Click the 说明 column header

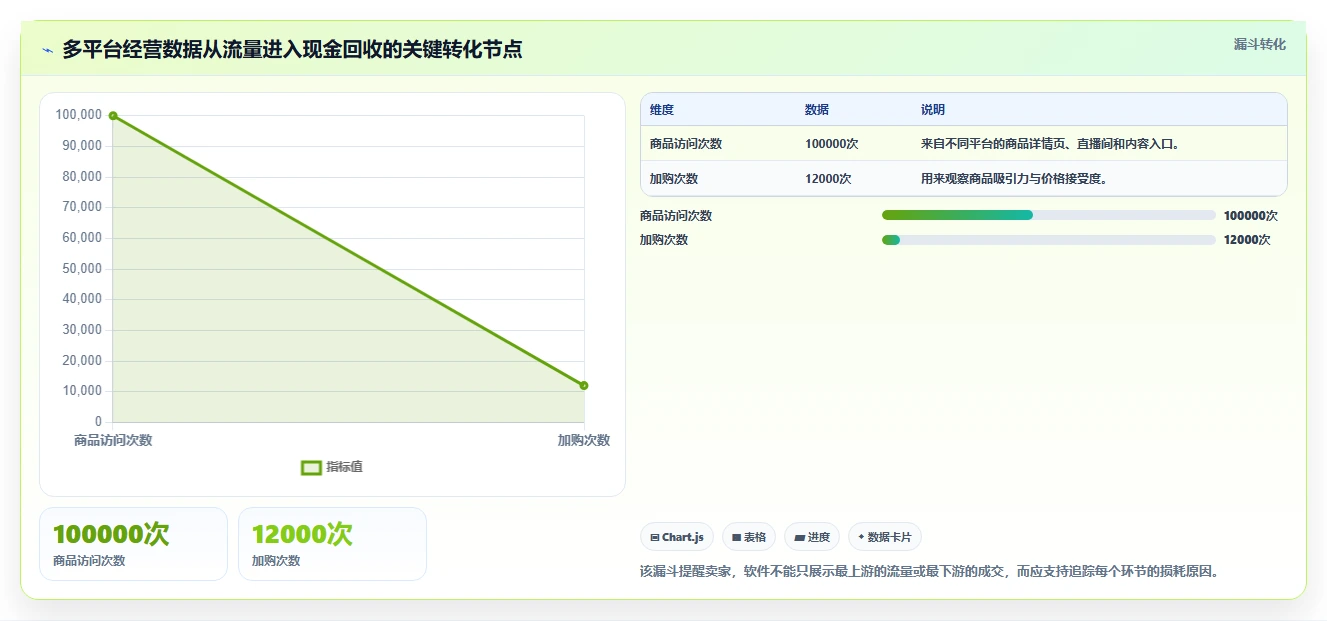coord(933,110)
